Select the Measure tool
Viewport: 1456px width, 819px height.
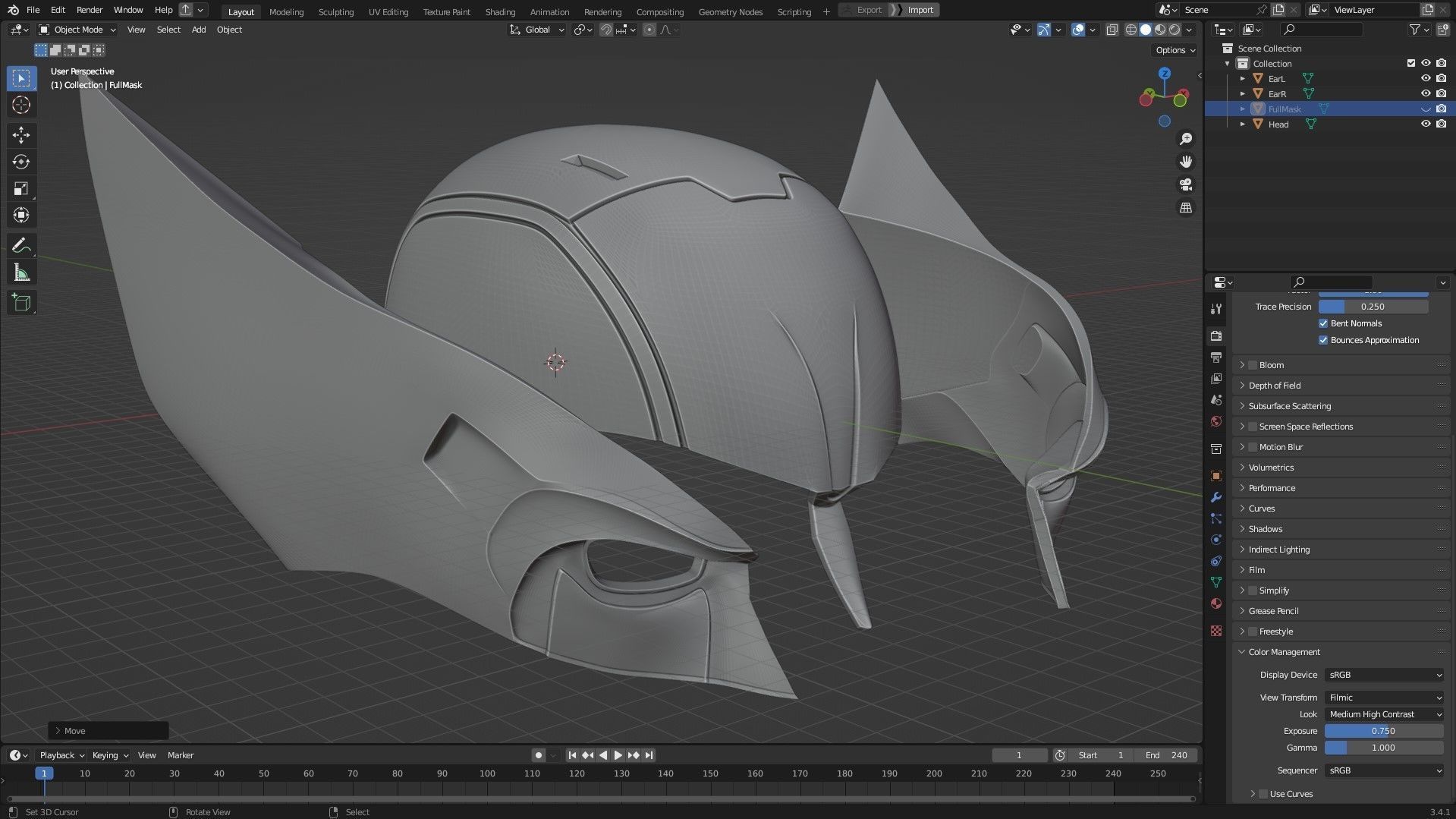click(x=21, y=272)
